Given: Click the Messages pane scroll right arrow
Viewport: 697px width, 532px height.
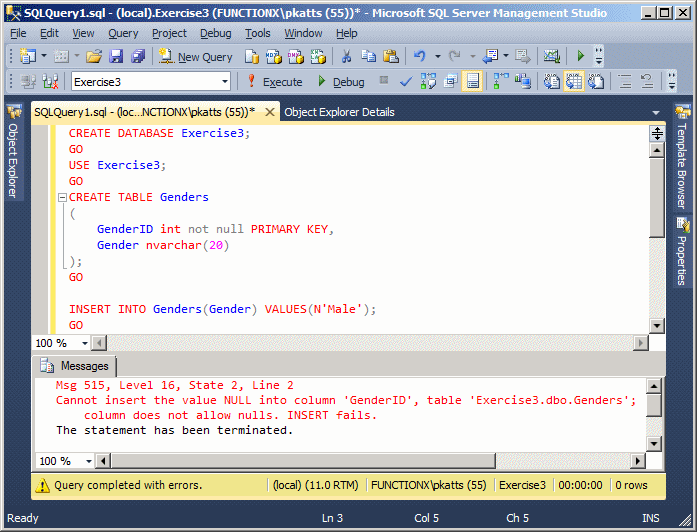Looking at the screenshot, I should (x=638, y=461).
